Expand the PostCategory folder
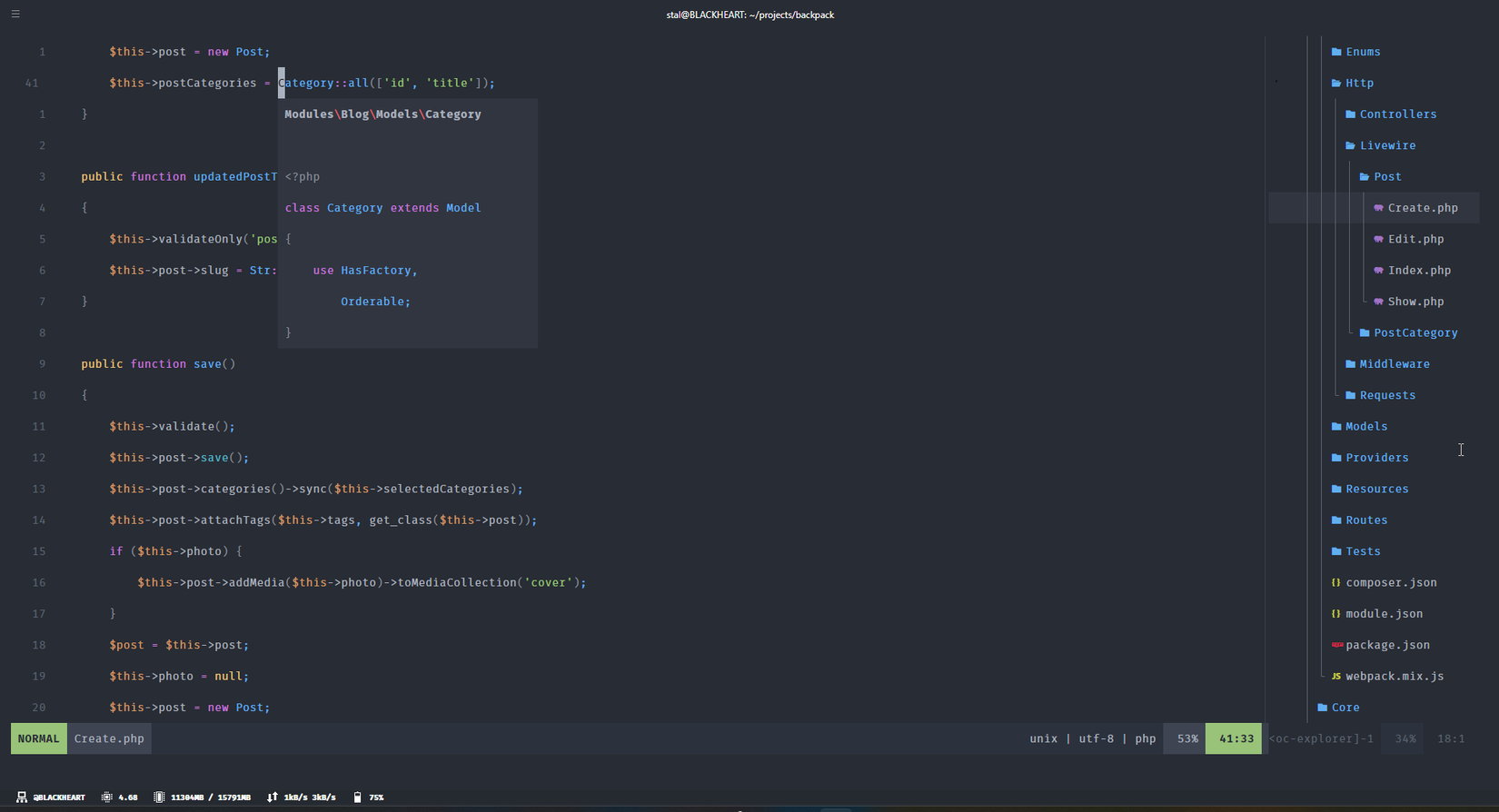Viewport: 1499px width, 812px height. point(1415,333)
